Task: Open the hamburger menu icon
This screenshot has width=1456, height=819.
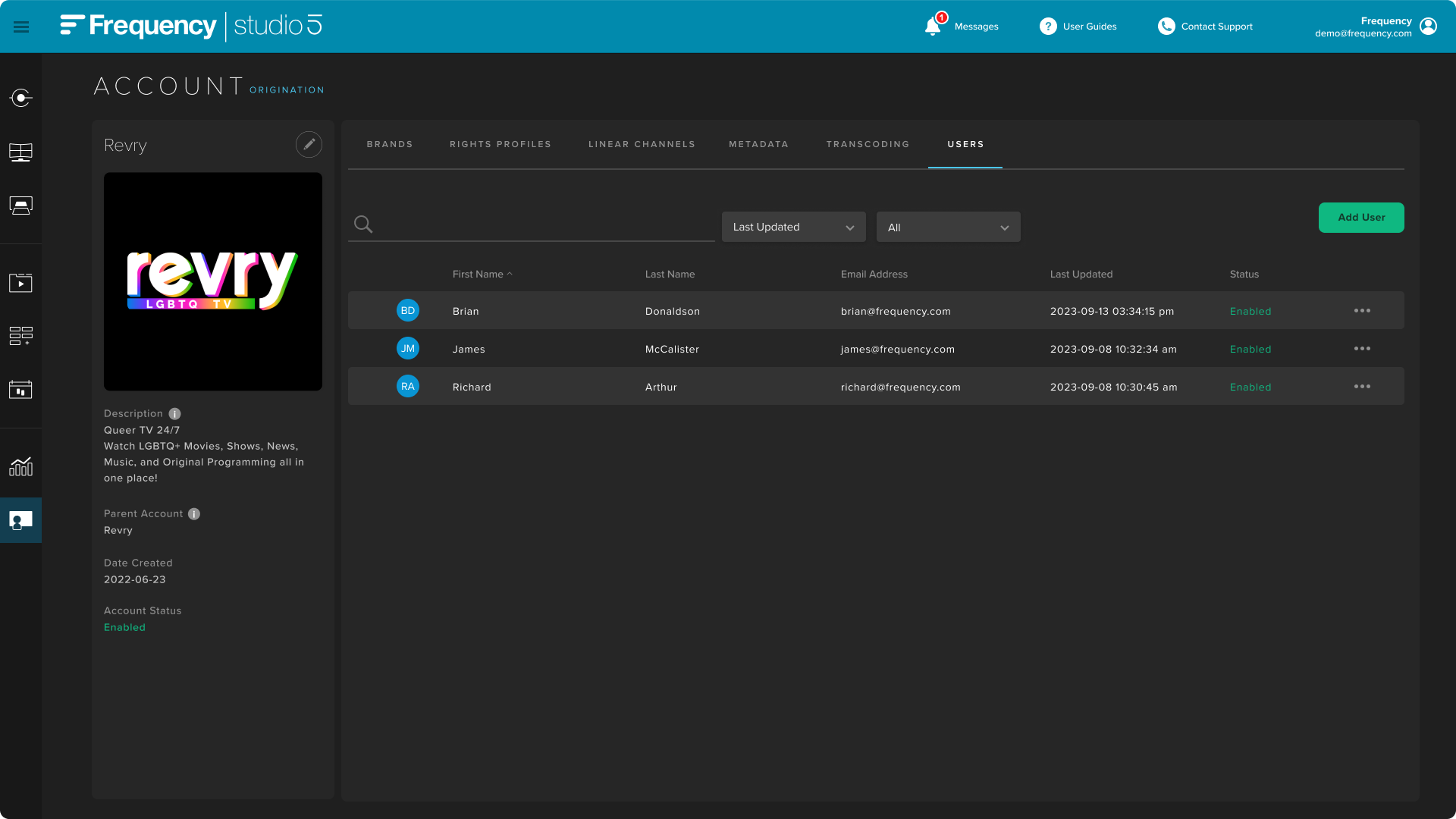Action: click(x=21, y=27)
